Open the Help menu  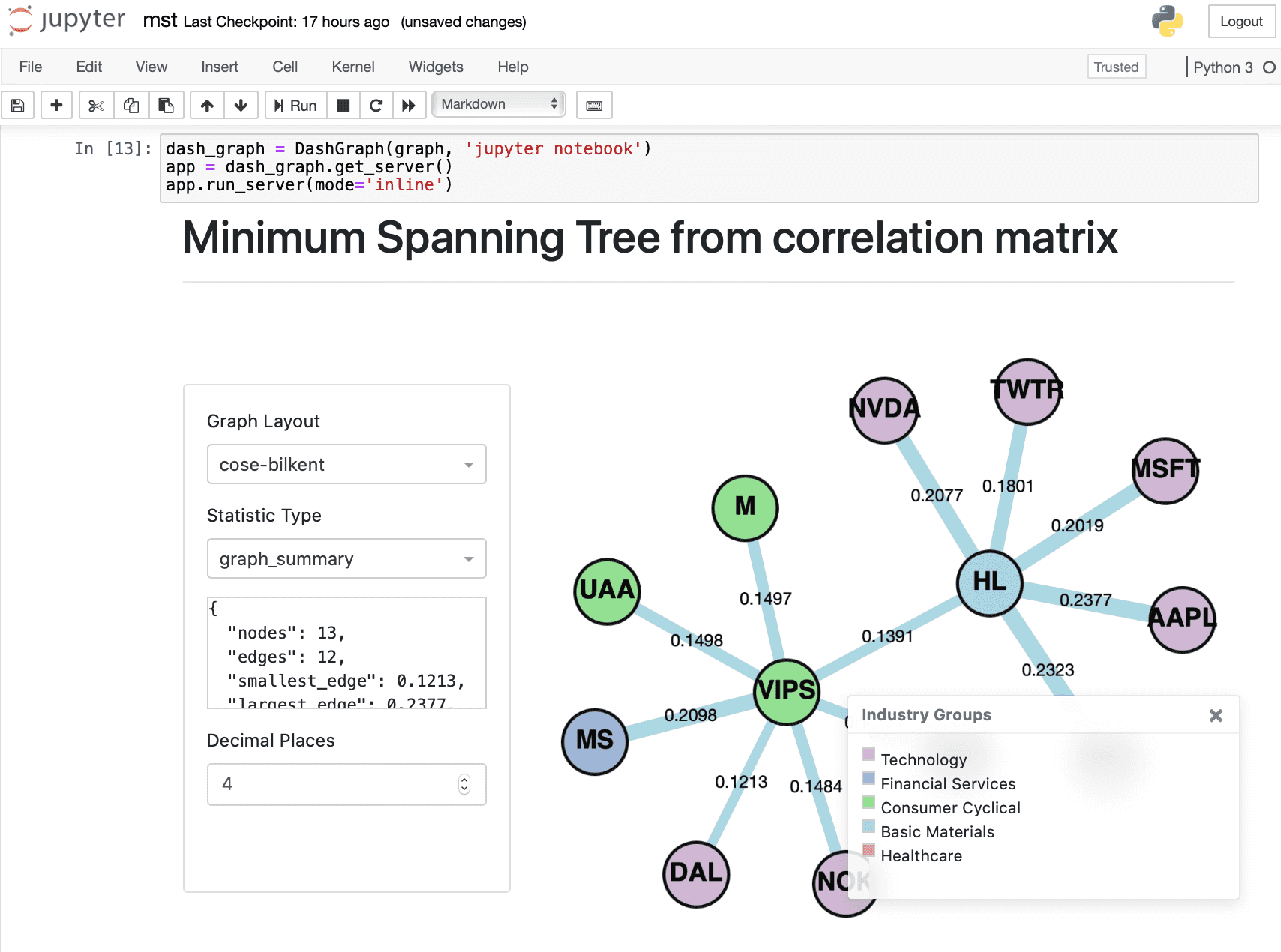pyautogui.click(x=513, y=67)
